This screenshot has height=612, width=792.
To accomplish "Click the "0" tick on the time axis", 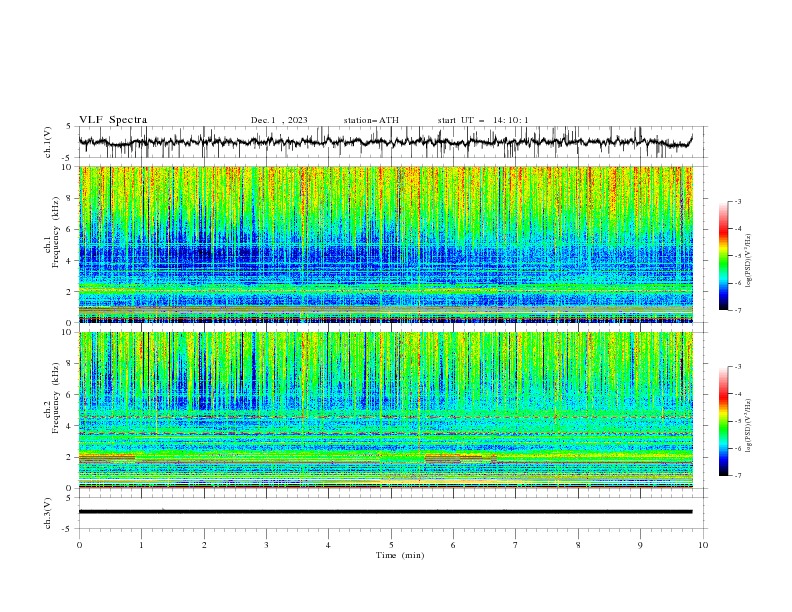I will (x=79, y=545).
